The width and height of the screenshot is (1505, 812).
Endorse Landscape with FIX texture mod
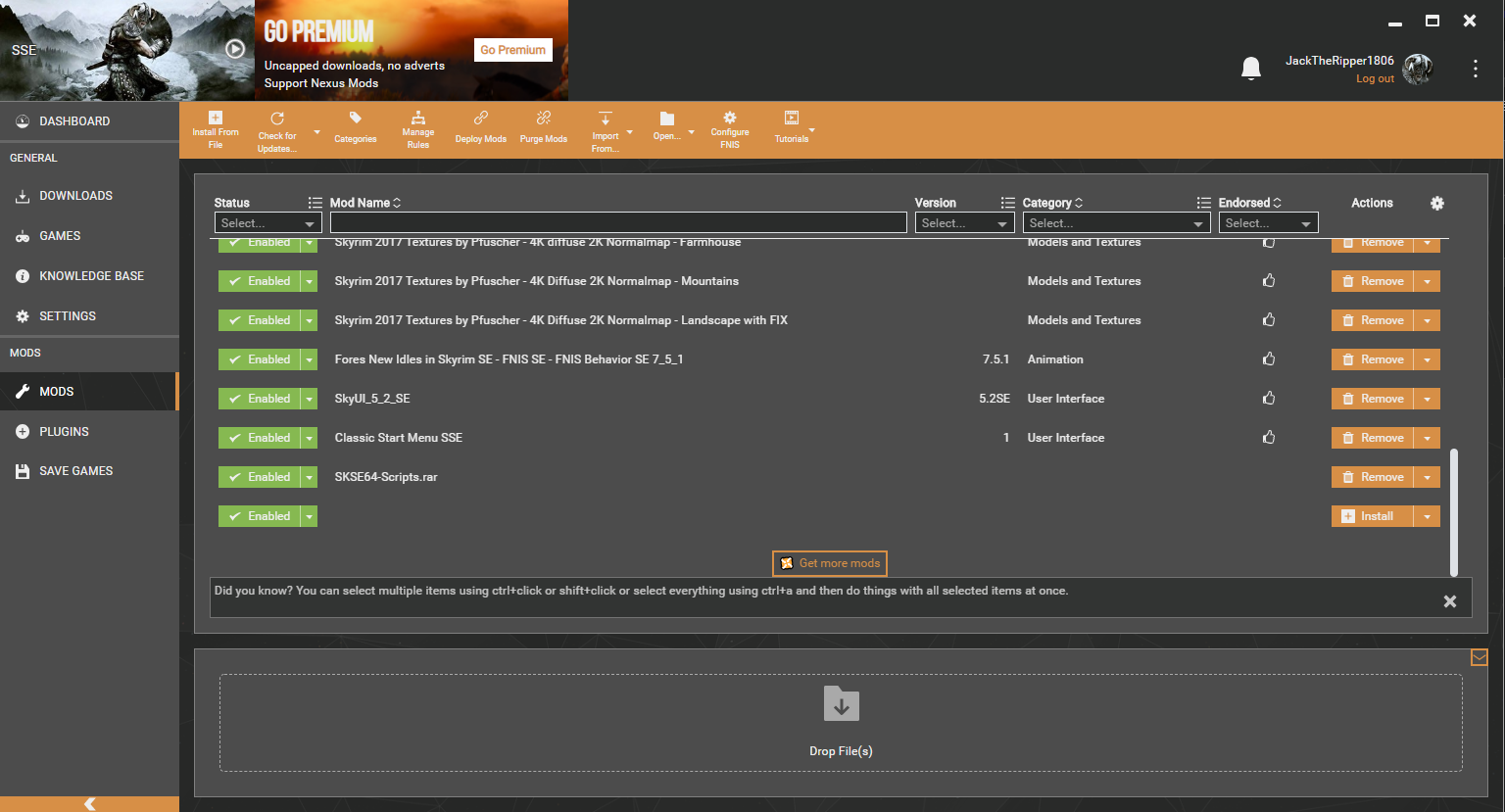pyautogui.click(x=1269, y=319)
